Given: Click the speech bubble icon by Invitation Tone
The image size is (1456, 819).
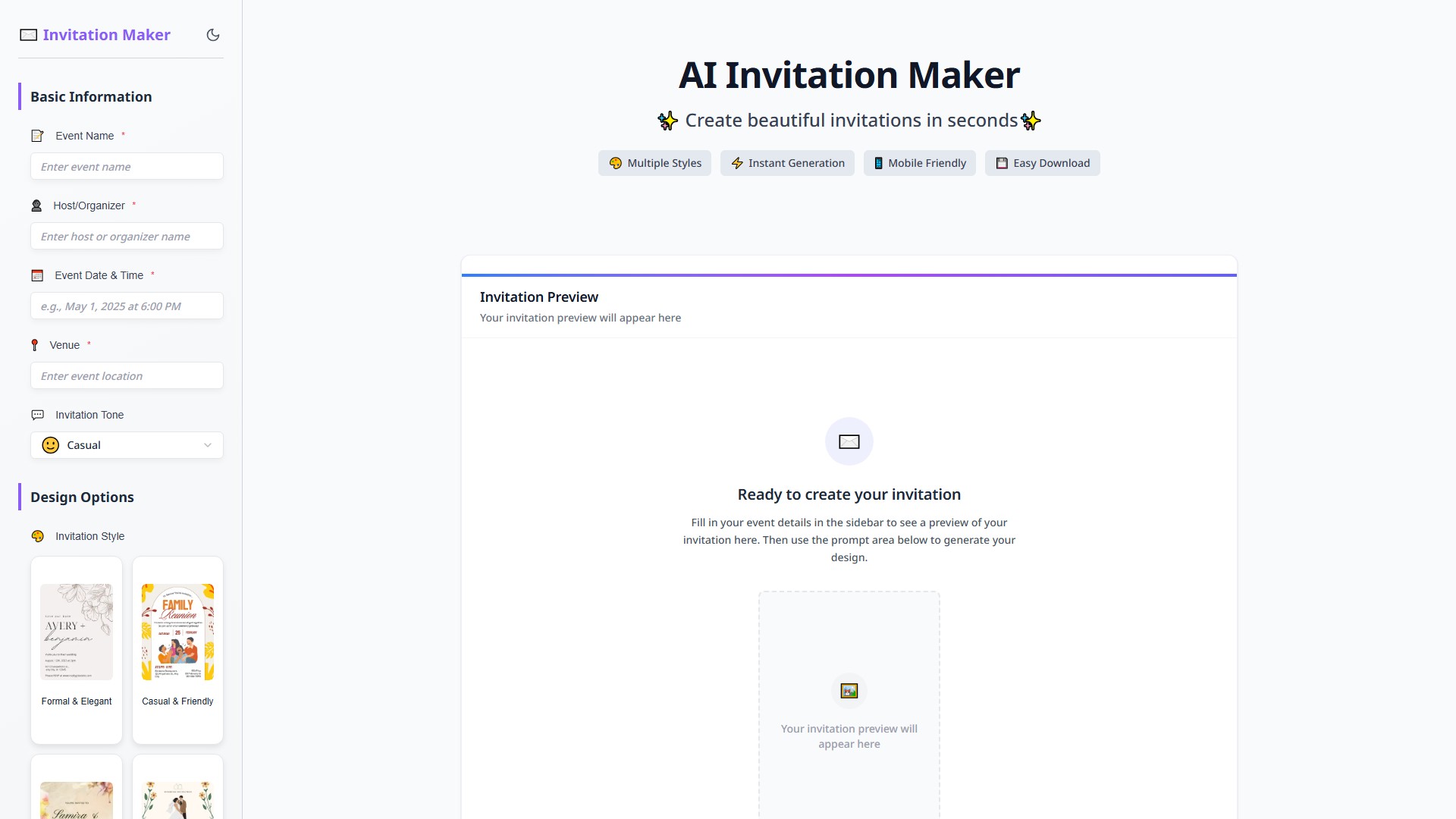Looking at the screenshot, I should point(37,415).
